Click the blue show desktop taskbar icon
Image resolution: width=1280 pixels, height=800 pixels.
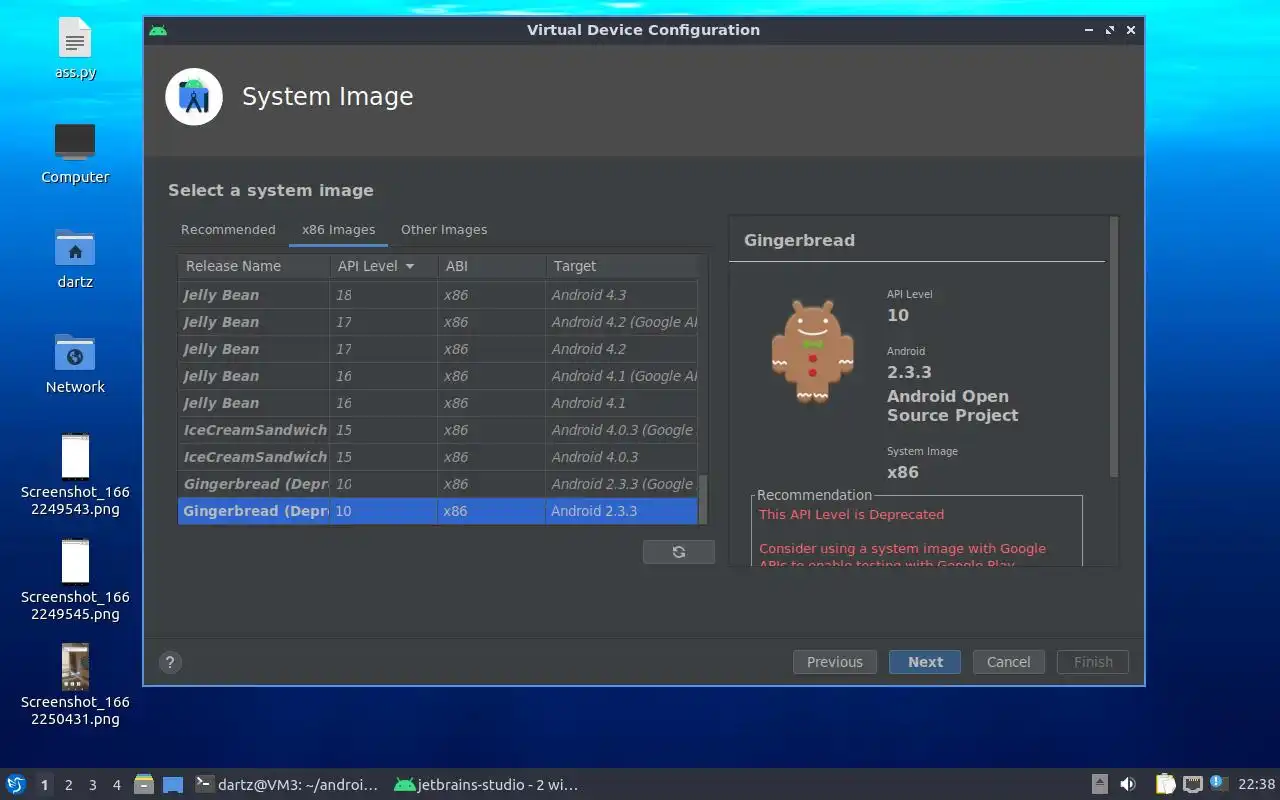pos(173,785)
